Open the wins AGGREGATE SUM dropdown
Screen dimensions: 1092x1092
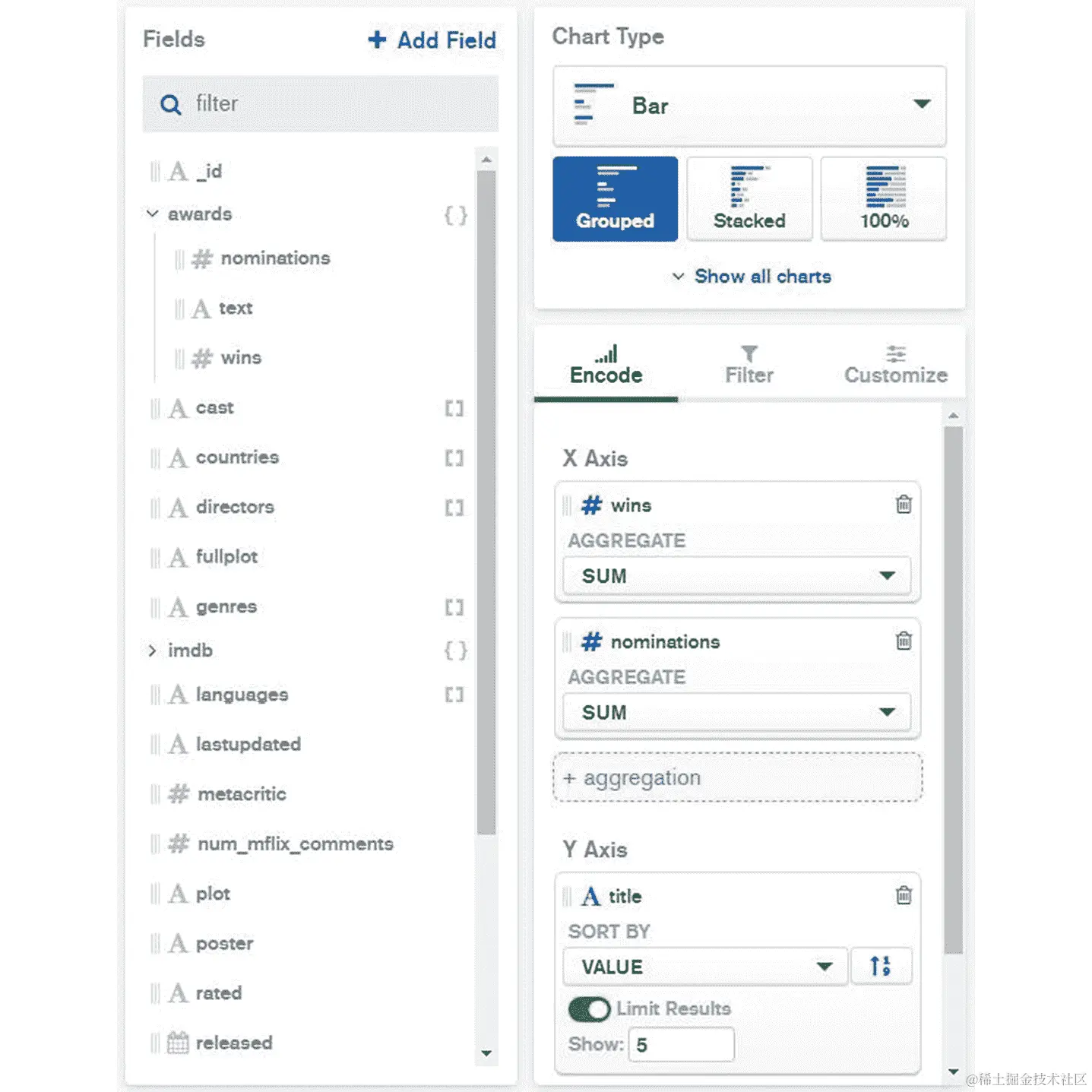pyautogui.click(x=736, y=576)
